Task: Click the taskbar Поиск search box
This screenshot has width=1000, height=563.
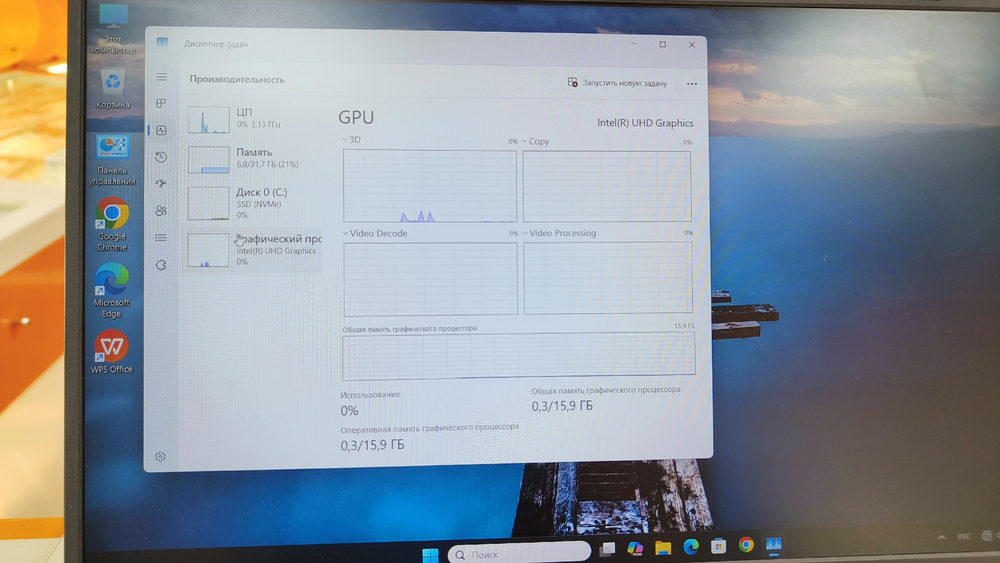Action: click(519, 553)
